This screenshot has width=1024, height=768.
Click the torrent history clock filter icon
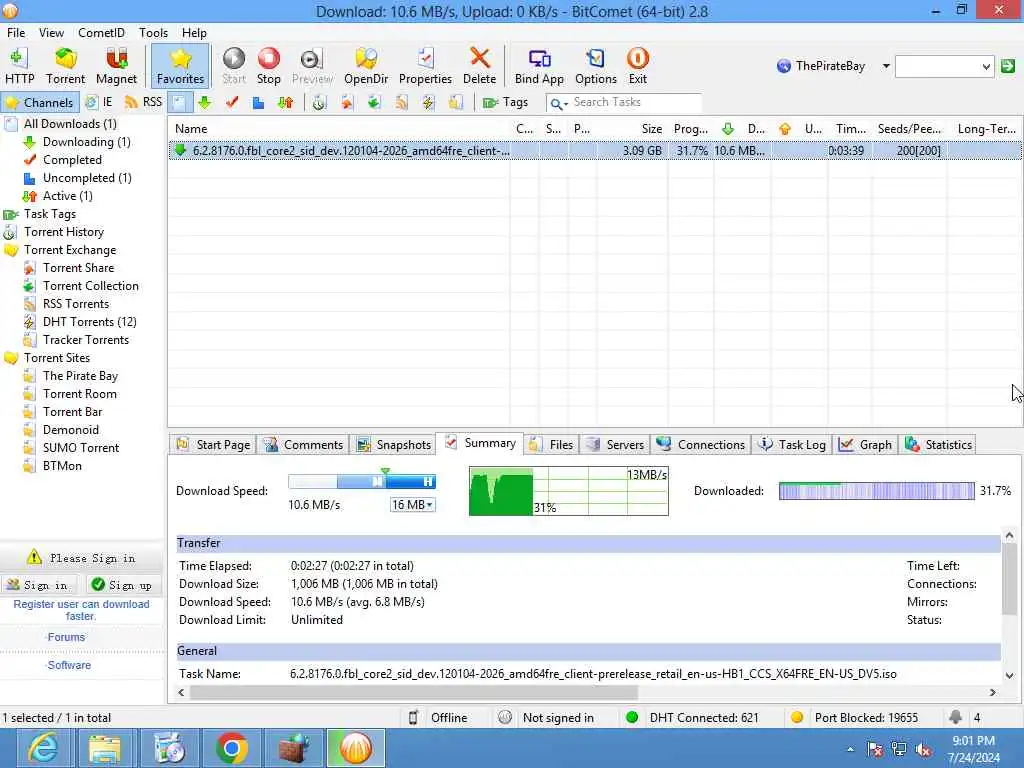point(319,103)
